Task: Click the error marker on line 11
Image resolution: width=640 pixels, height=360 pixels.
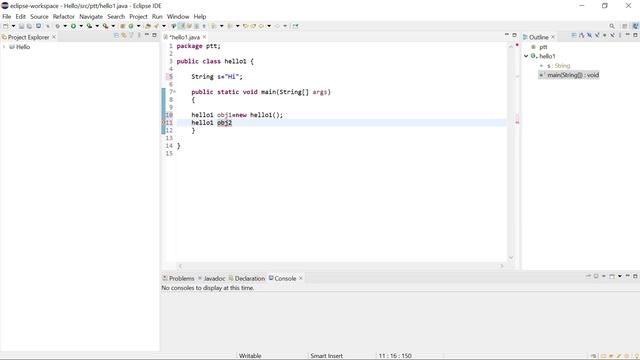Action: tap(164, 123)
